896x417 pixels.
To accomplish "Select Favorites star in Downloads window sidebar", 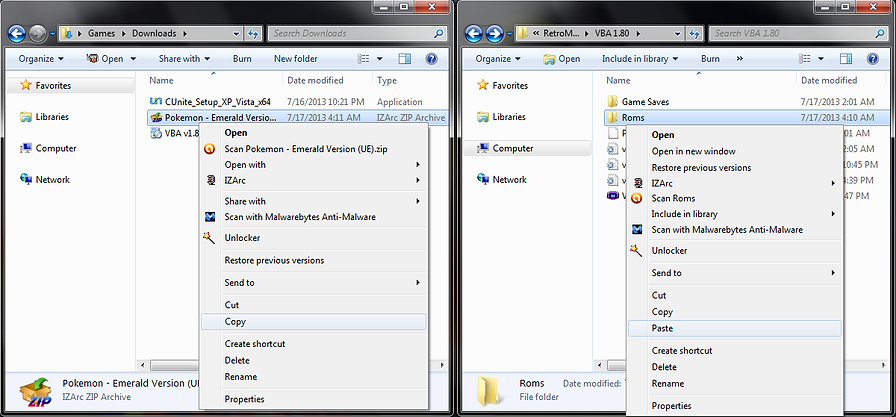I will pyautogui.click(x=26, y=86).
